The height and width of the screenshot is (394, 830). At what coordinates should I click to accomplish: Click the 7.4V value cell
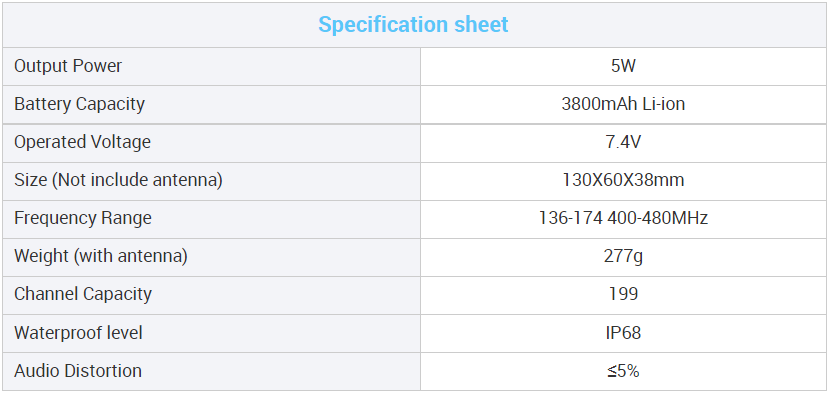623,143
